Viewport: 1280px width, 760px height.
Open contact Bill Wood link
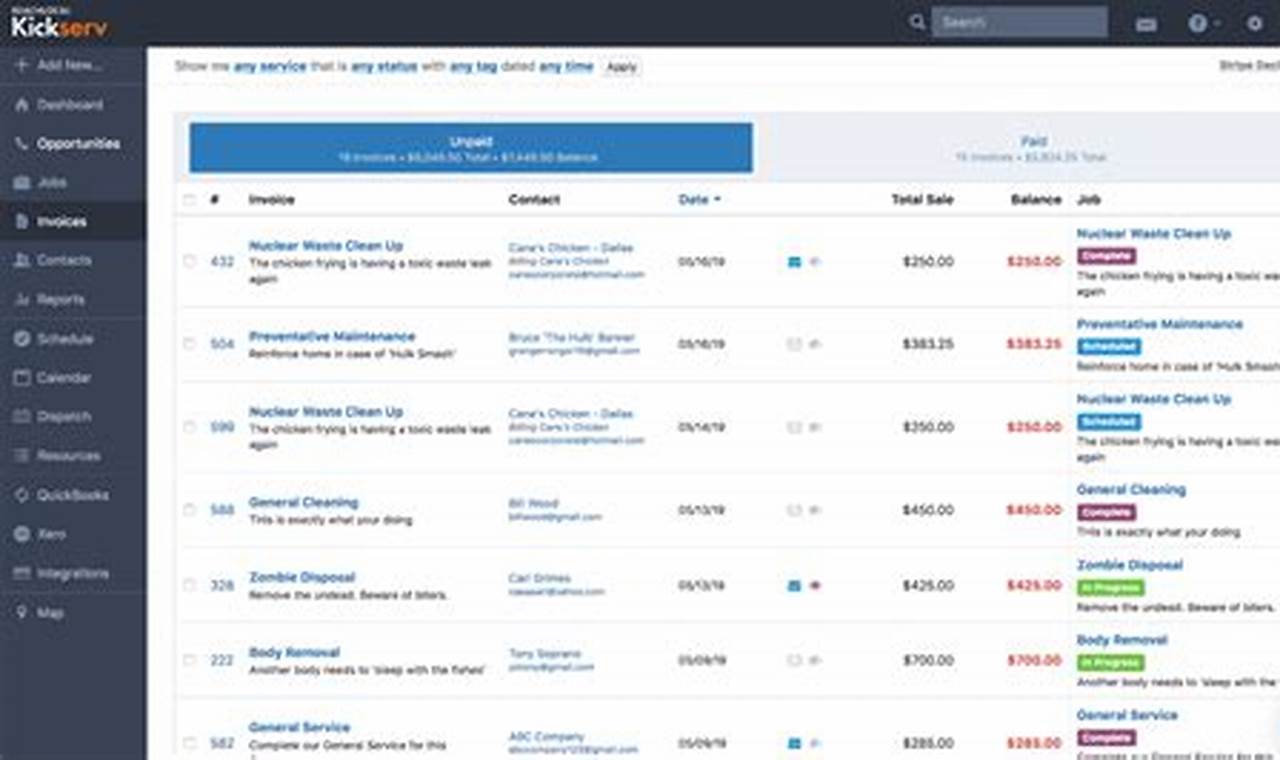click(x=533, y=503)
